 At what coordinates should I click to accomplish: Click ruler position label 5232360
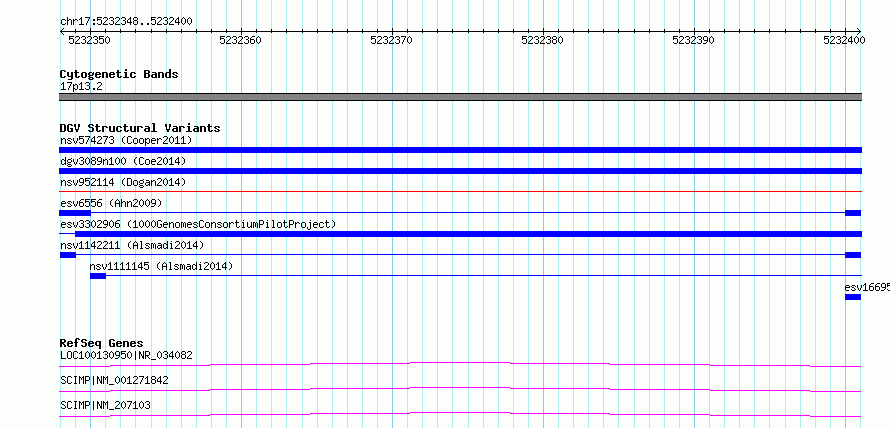coord(241,40)
